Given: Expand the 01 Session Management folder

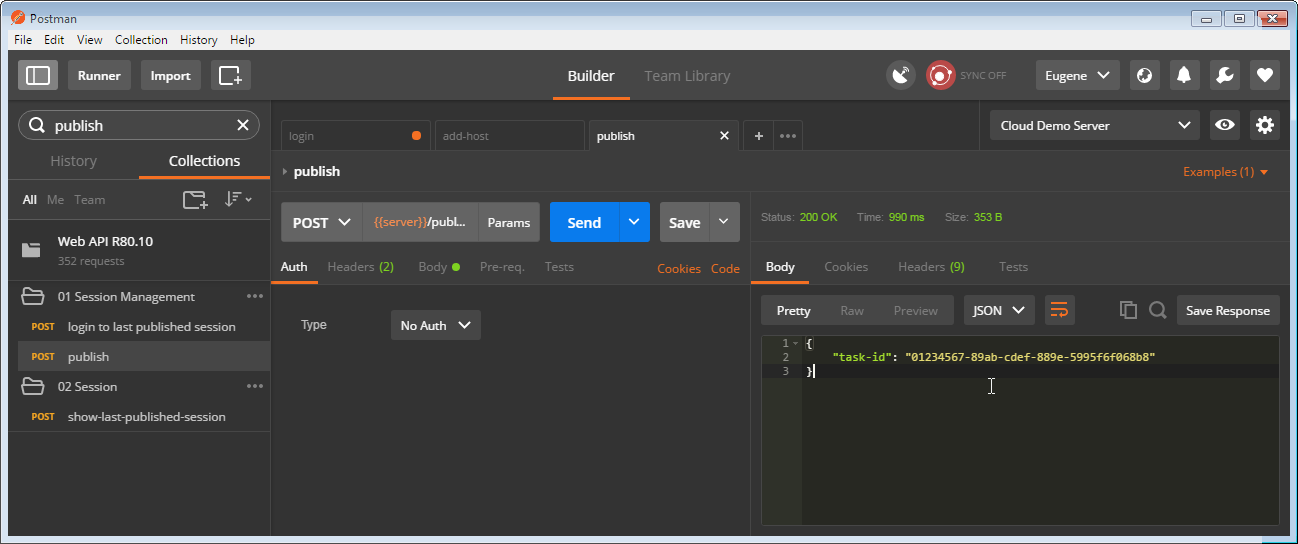Looking at the screenshot, I should [x=33, y=296].
